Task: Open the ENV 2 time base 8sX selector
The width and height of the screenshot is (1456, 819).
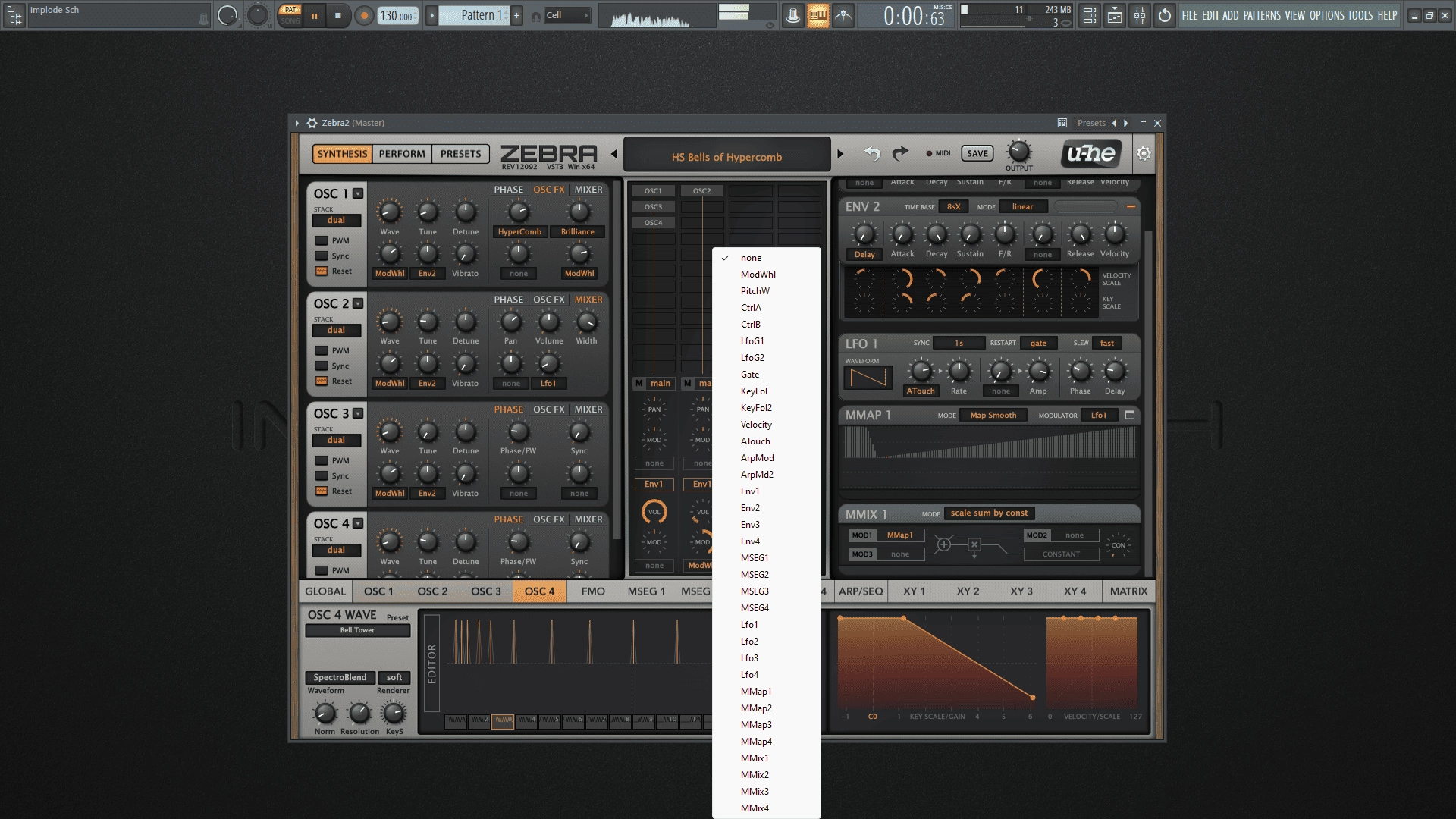Action: (x=953, y=206)
